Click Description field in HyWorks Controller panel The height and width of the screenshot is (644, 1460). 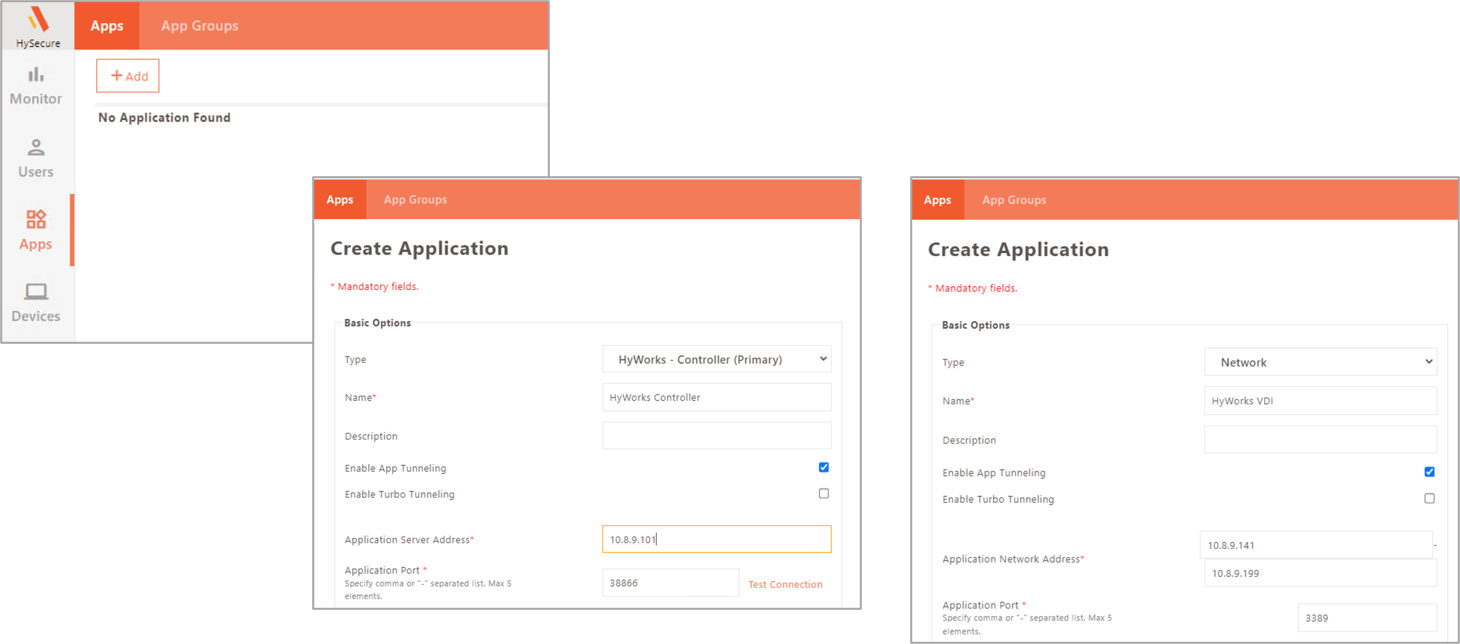[716, 435]
